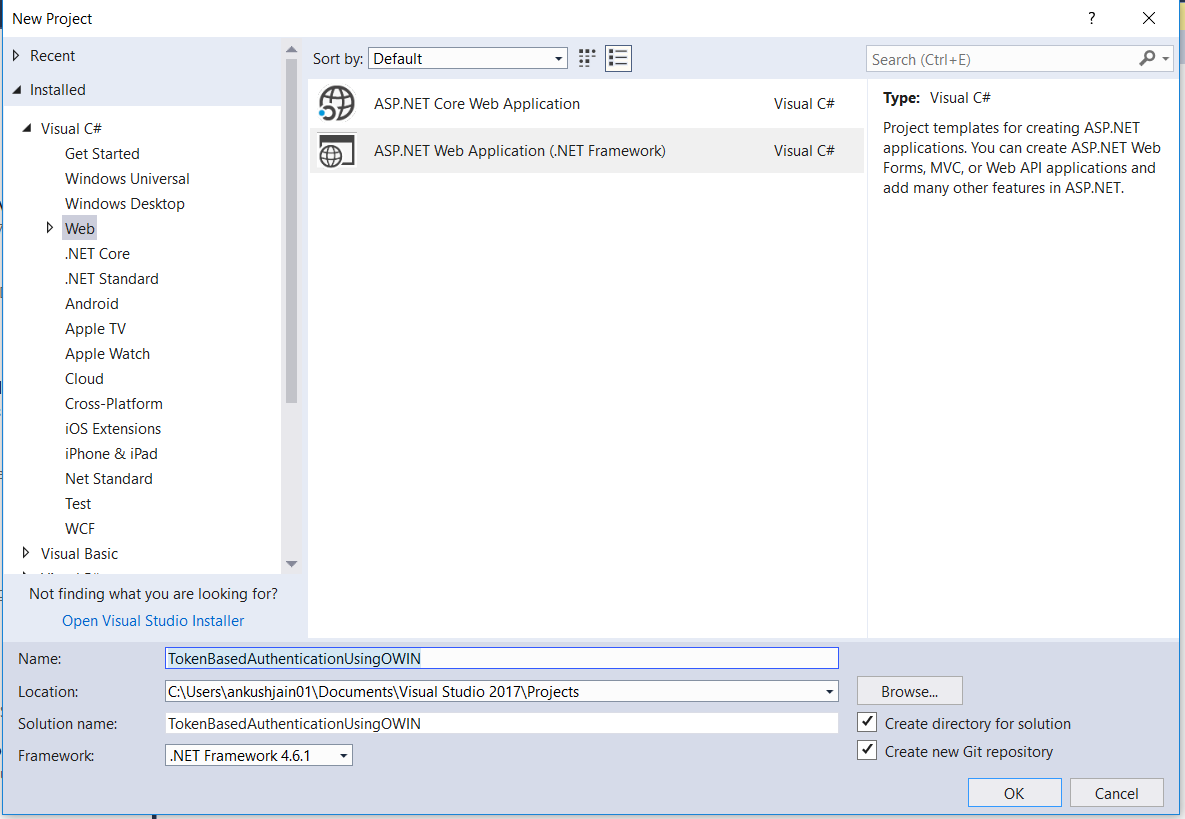The width and height of the screenshot is (1185, 819).
Task: Open the search scope dropdown arrow beside magnifier
Action: (x=1165, y=59)
